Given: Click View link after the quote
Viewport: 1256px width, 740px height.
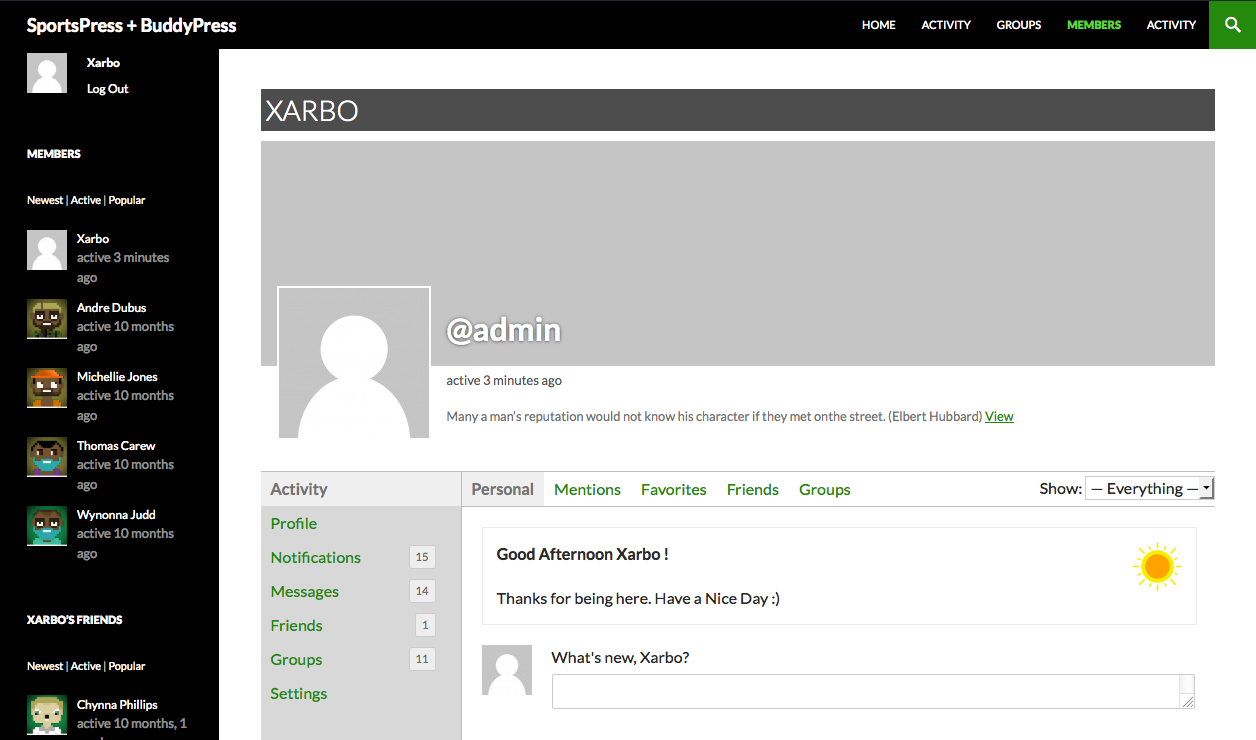Looking at the screenshot, I should coord(999,416).
